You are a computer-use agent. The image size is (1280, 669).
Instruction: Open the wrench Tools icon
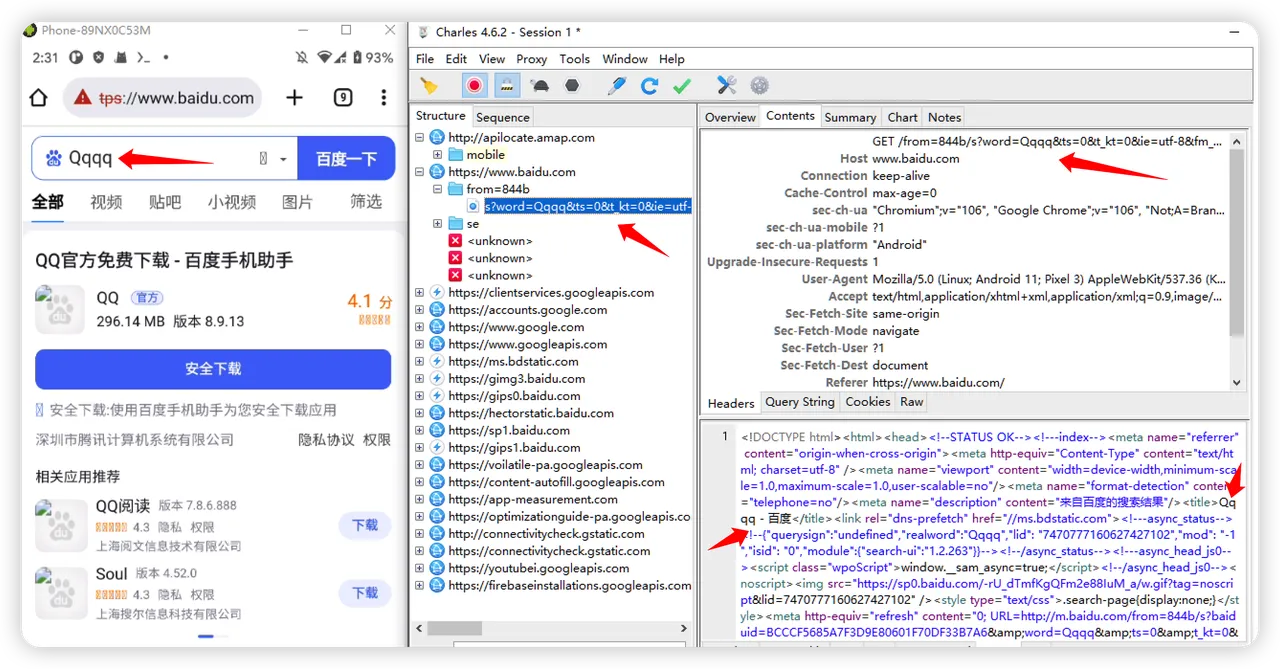(727, 86)
